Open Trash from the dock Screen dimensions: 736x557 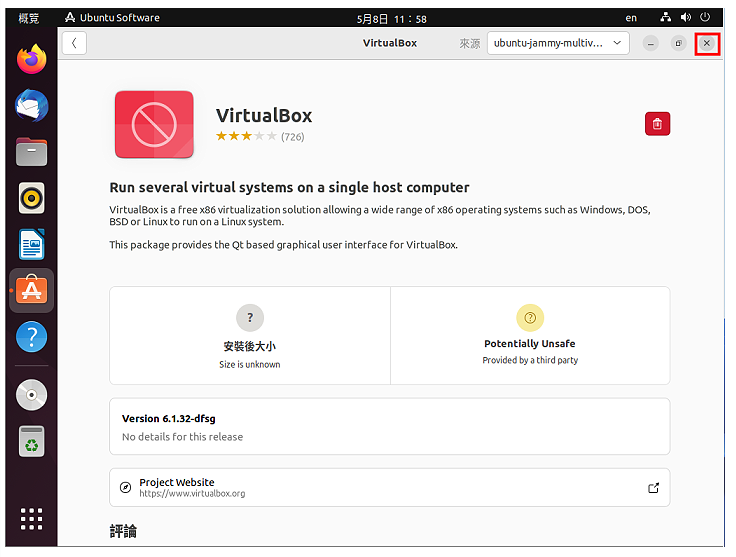point(31,442)
